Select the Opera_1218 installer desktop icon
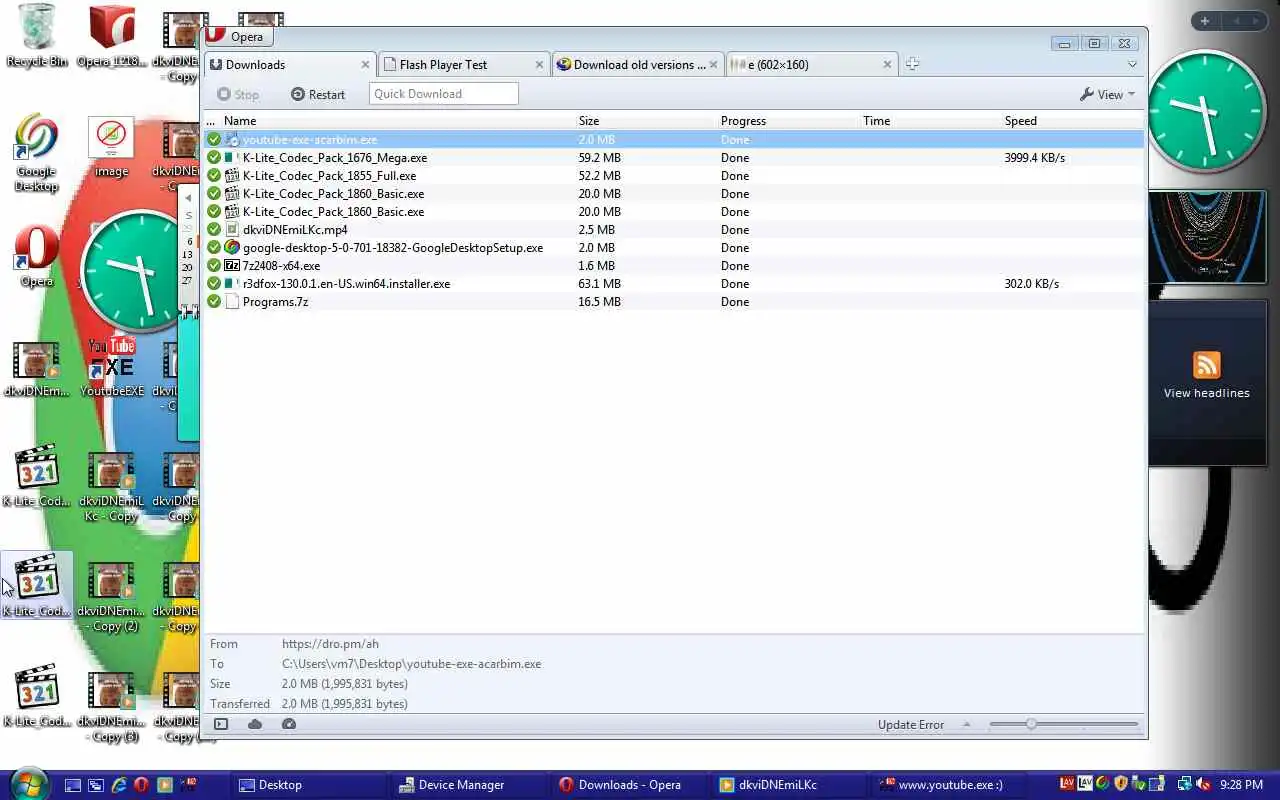 tap(111, 35)
